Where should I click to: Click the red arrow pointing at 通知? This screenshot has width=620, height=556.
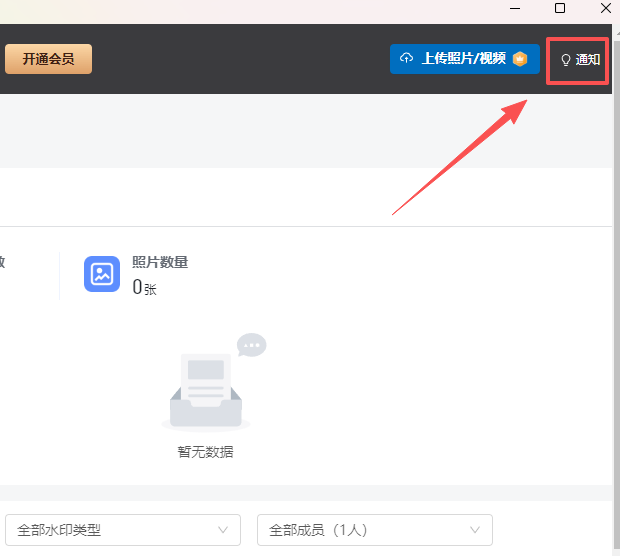coord(460,156)
